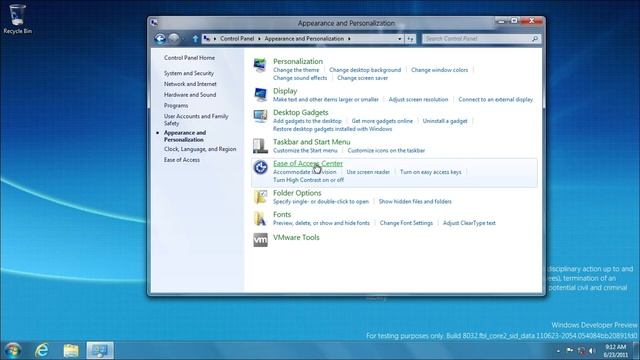
Task: Open Hardware and Sound category
Action: (x=190, y=95)
